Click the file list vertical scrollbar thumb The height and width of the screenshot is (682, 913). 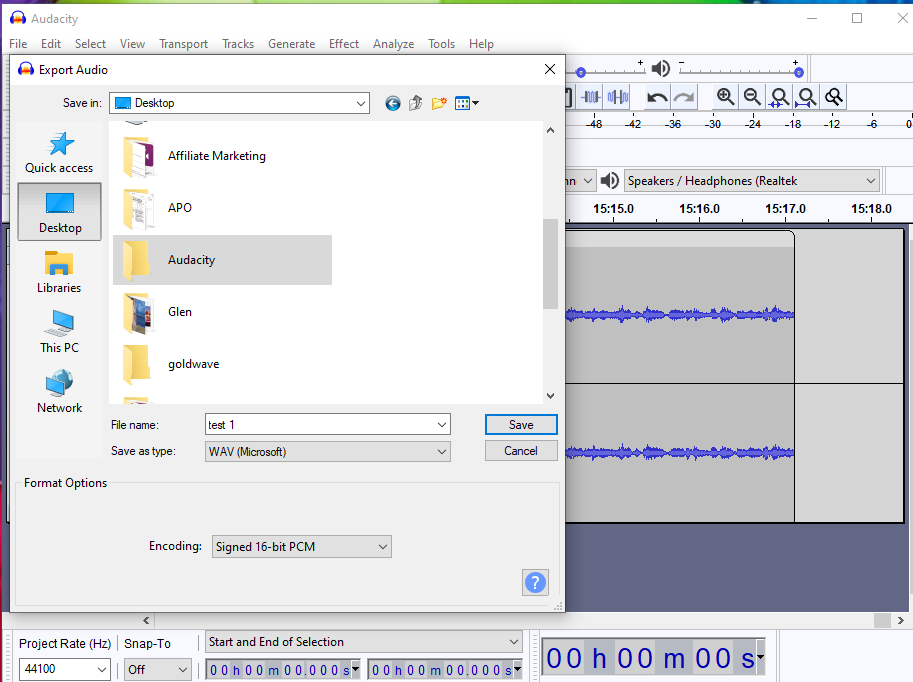click(550, 263)
